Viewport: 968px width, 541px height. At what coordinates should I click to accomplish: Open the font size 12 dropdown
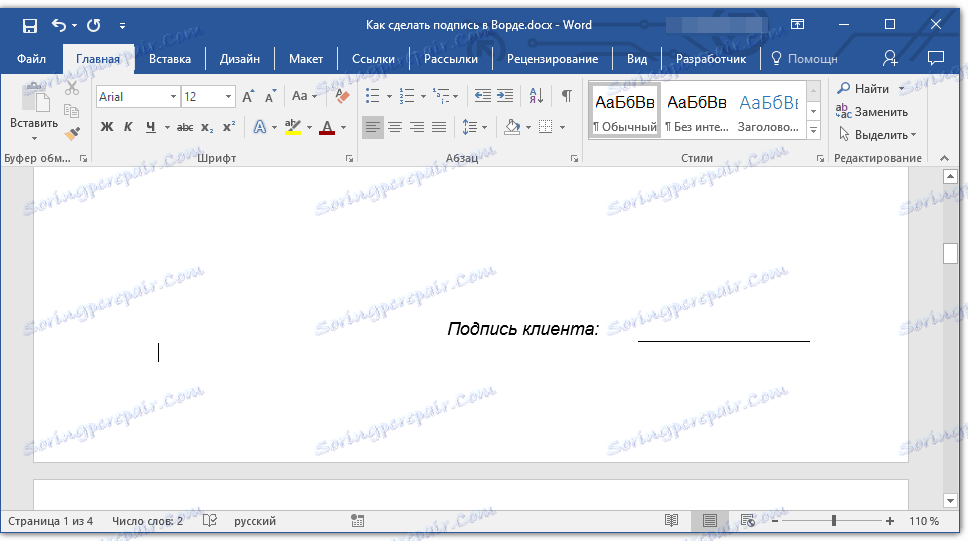pyautogui.click(x=228, y=97)
